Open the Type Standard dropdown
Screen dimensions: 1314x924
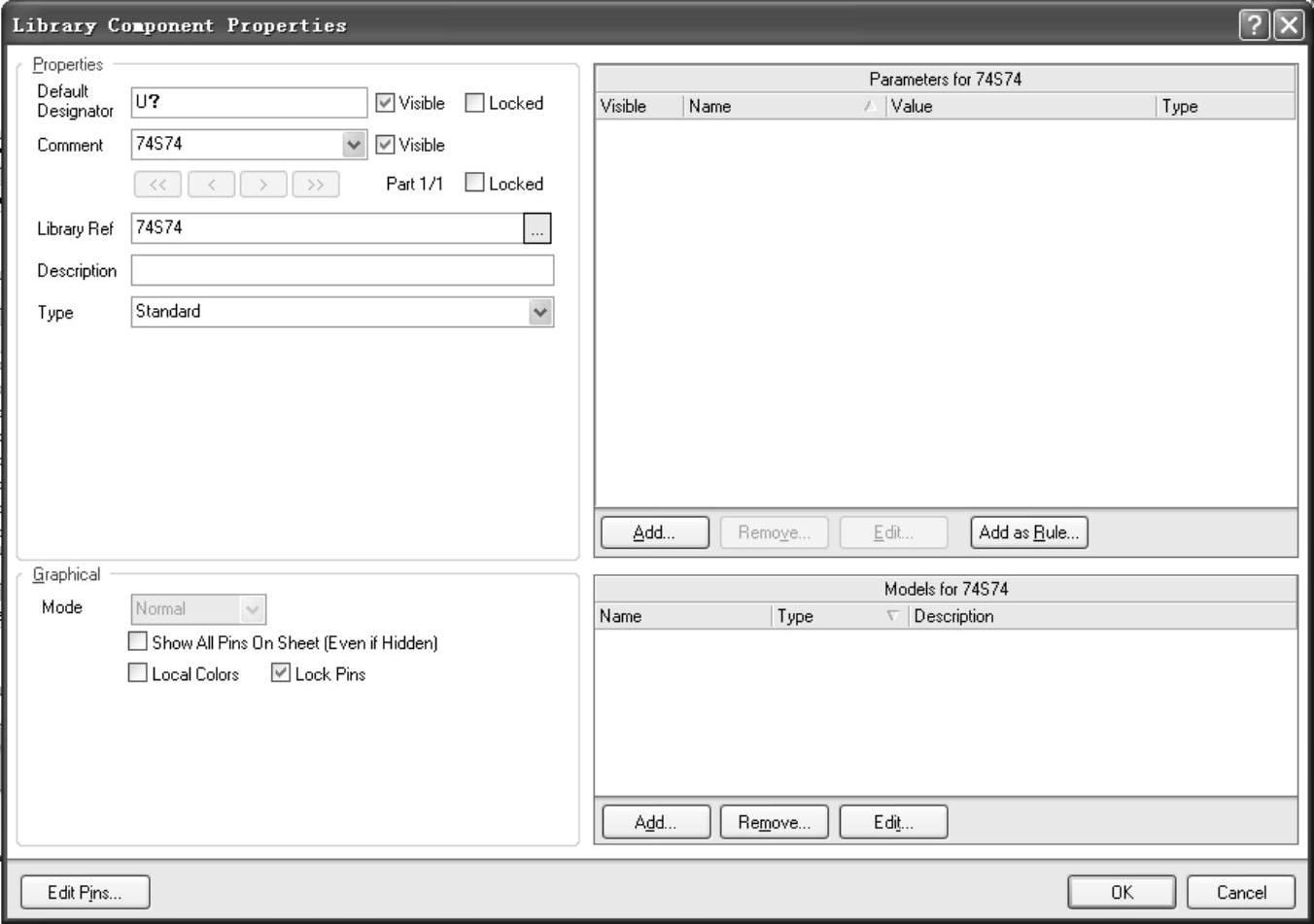pos(540,312)
